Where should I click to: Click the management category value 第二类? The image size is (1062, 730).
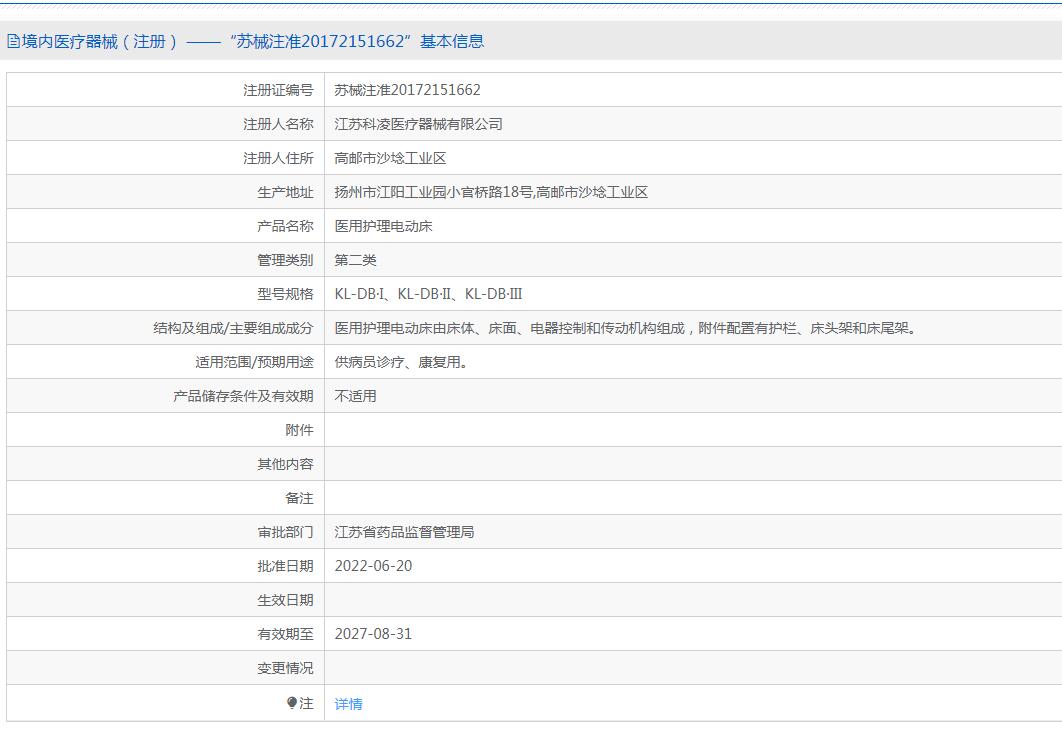click(x=356, y=260)
